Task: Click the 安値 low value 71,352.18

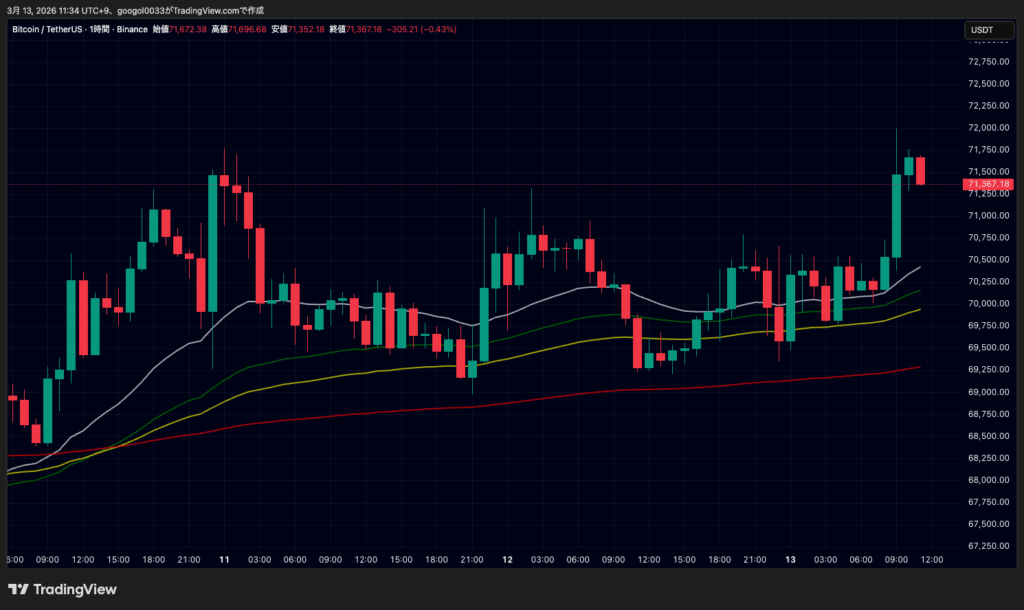Action: 307,30
